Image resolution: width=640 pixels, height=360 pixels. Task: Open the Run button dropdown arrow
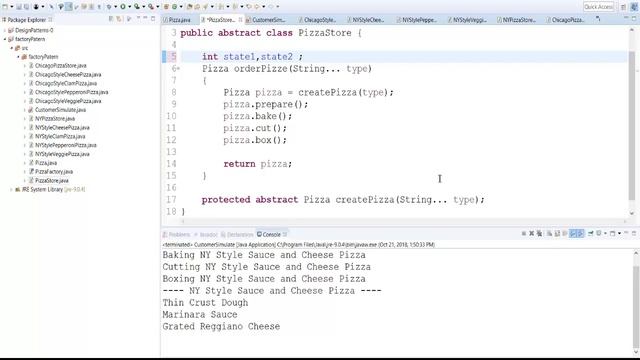pyautogui.click(x=129, y=7)
